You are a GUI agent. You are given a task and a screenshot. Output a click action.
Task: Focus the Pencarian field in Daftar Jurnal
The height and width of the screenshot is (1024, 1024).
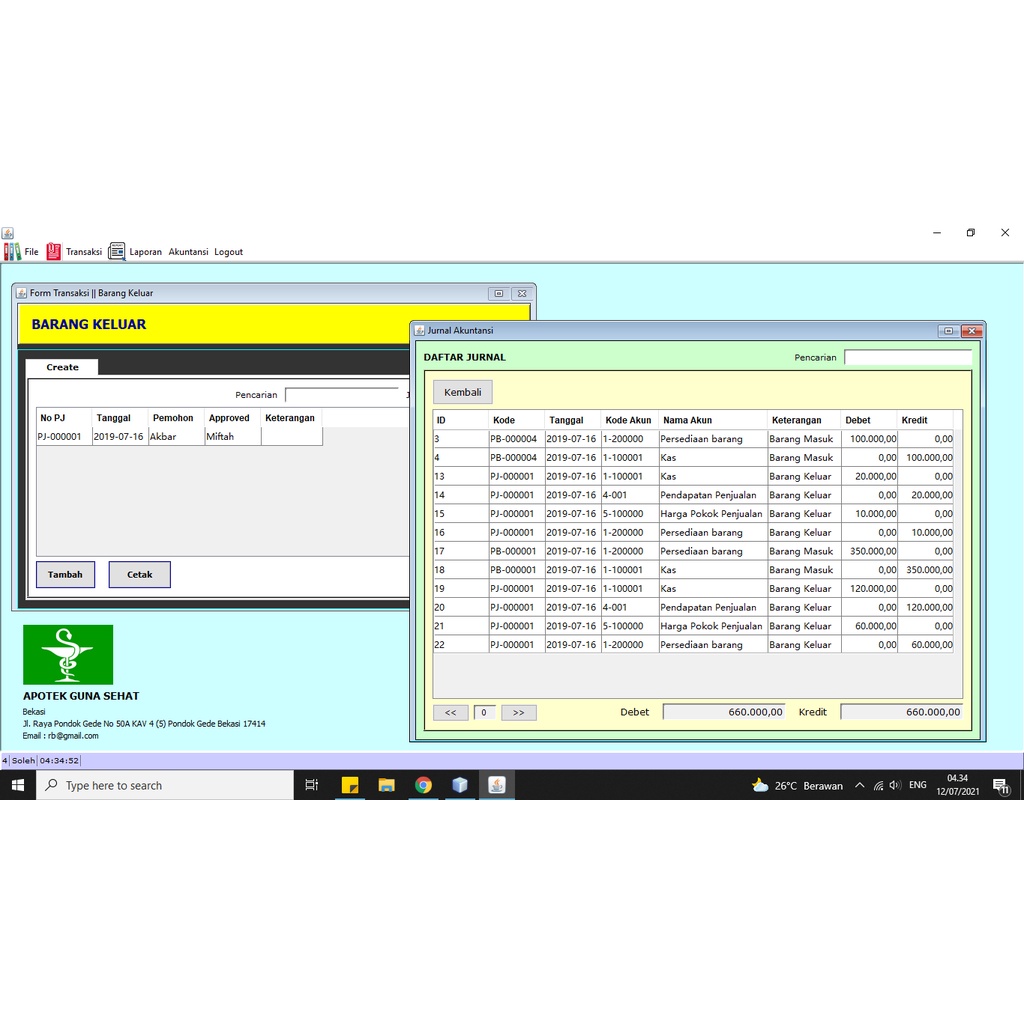(908, 357)
